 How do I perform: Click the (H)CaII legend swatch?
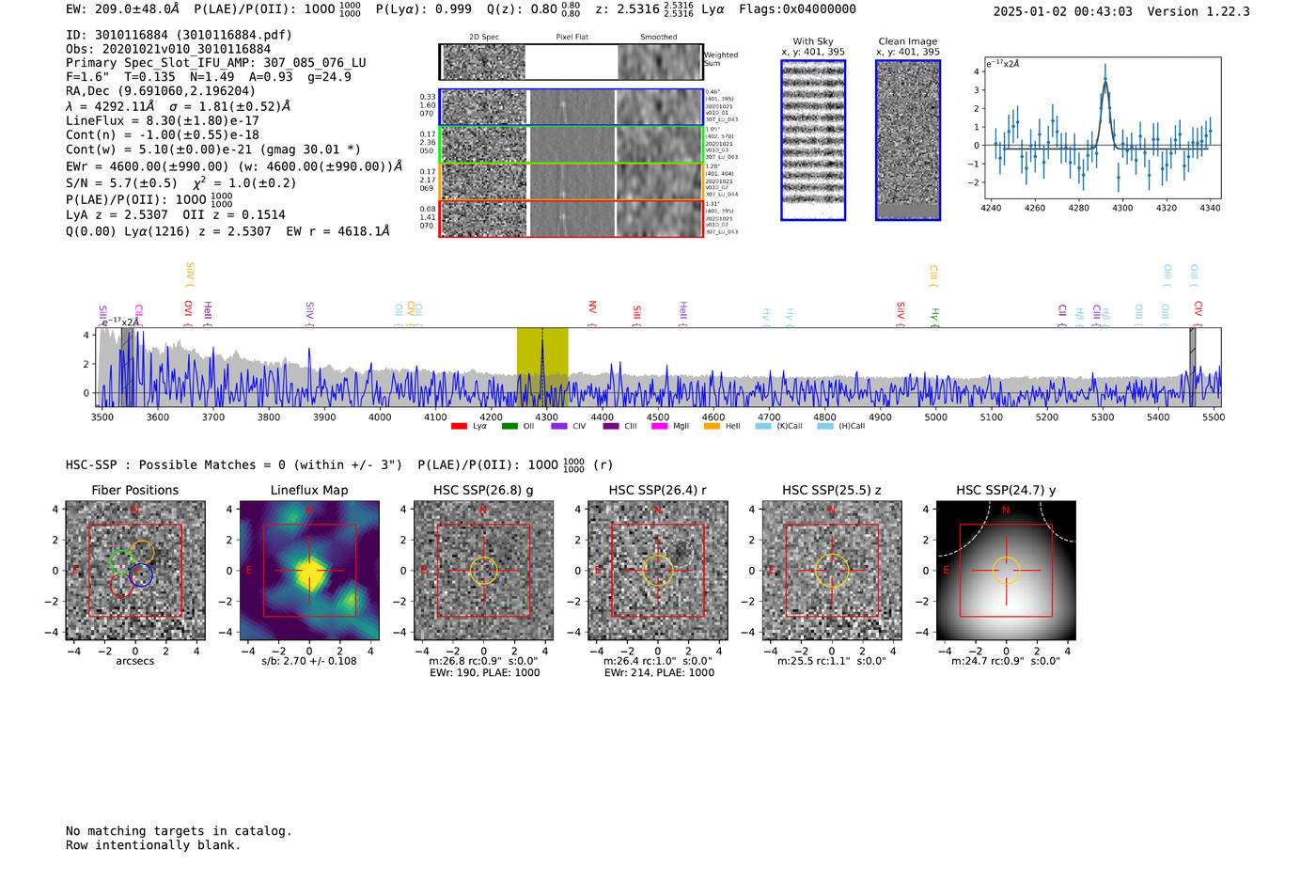coord(825,426)
